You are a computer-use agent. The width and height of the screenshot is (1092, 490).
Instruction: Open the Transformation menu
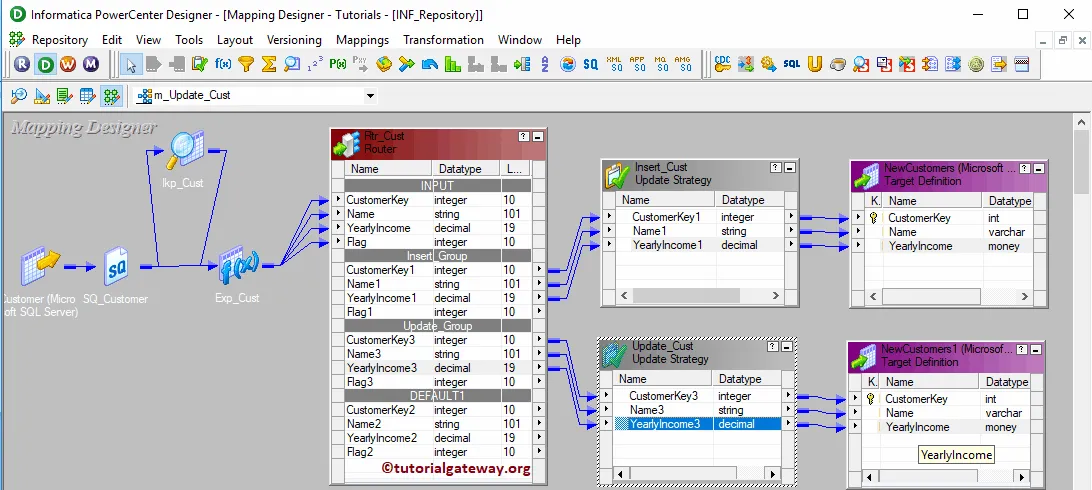pos(444,40)
